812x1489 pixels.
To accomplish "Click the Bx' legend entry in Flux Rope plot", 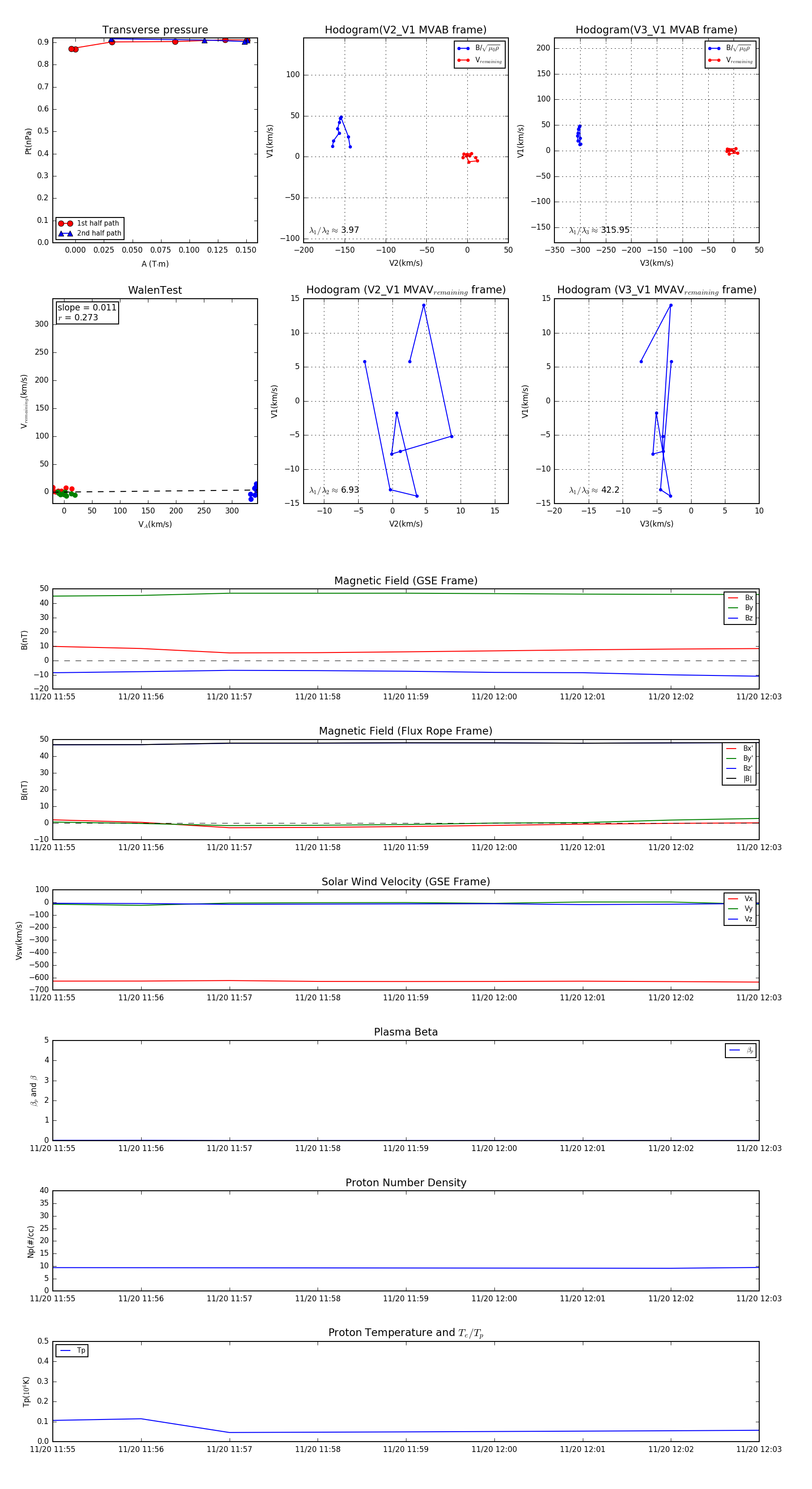I will (x=740, y=749).
